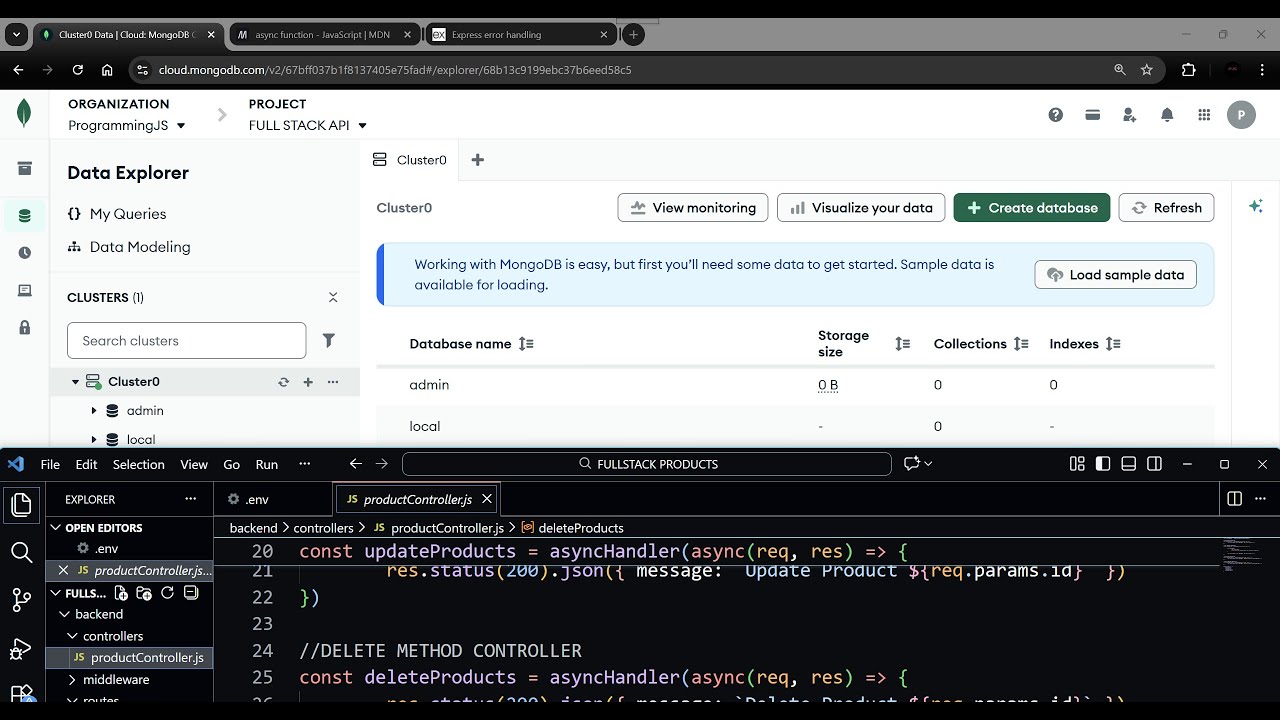Screen dimensions: 1280x720
Task: Expand the local database in sidebar
Action: pyautogui.click(x=94, y=440)
